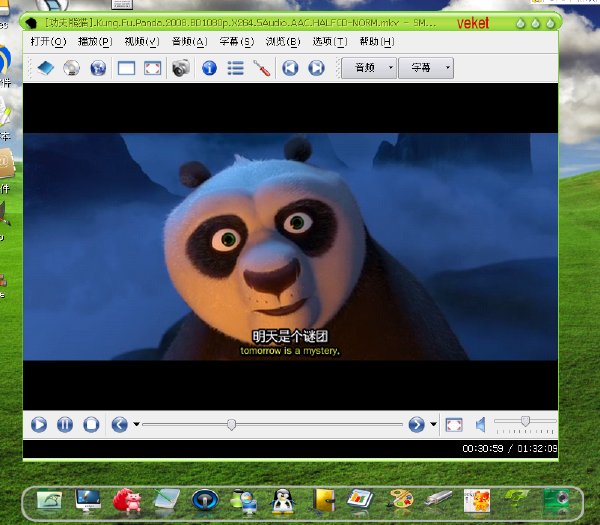Open the 浏览(B) menu

[x=283, y=41]
